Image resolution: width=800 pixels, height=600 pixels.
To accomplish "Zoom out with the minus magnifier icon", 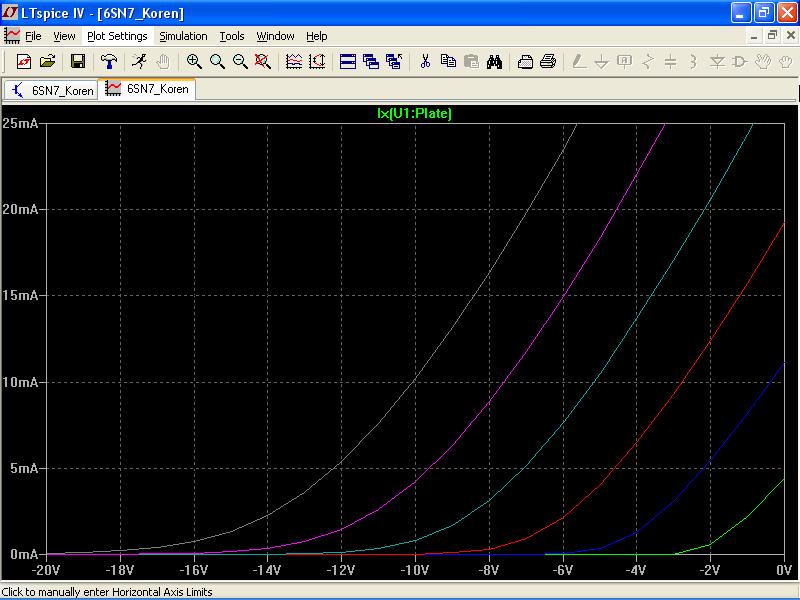I will click(x=240, y=62).
